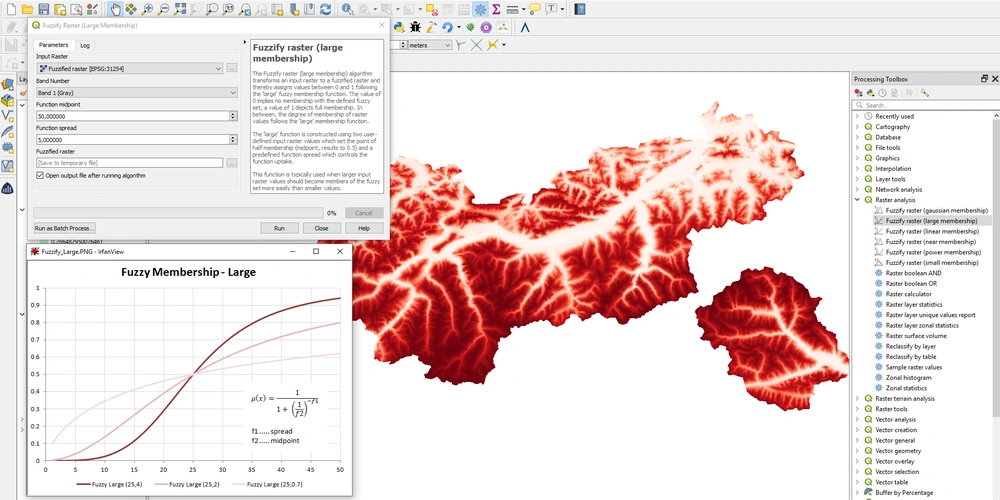Switch to the Parameters tab
1000x500 pixels.
54,45
